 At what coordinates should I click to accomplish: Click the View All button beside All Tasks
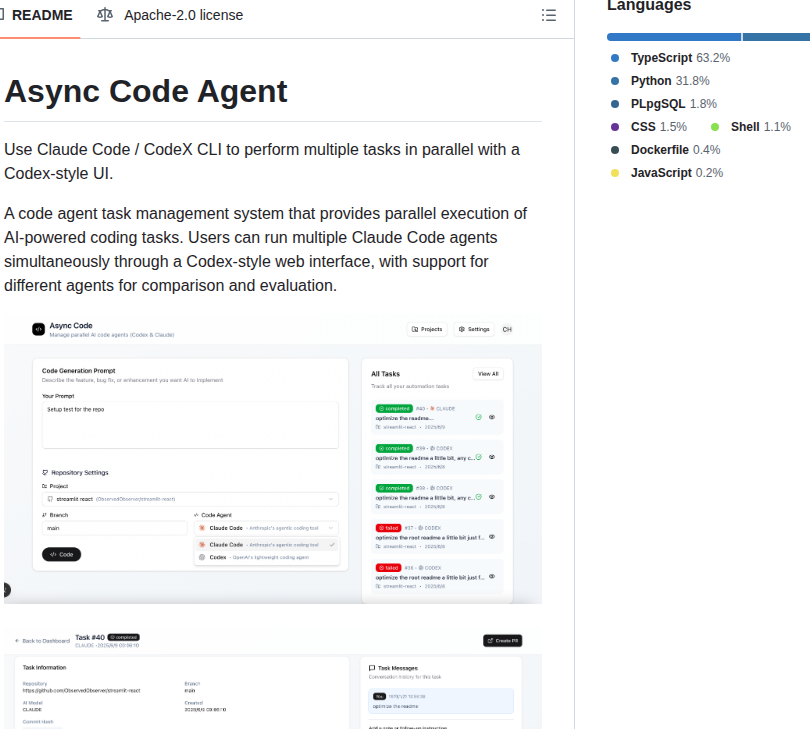pos(488,374)
